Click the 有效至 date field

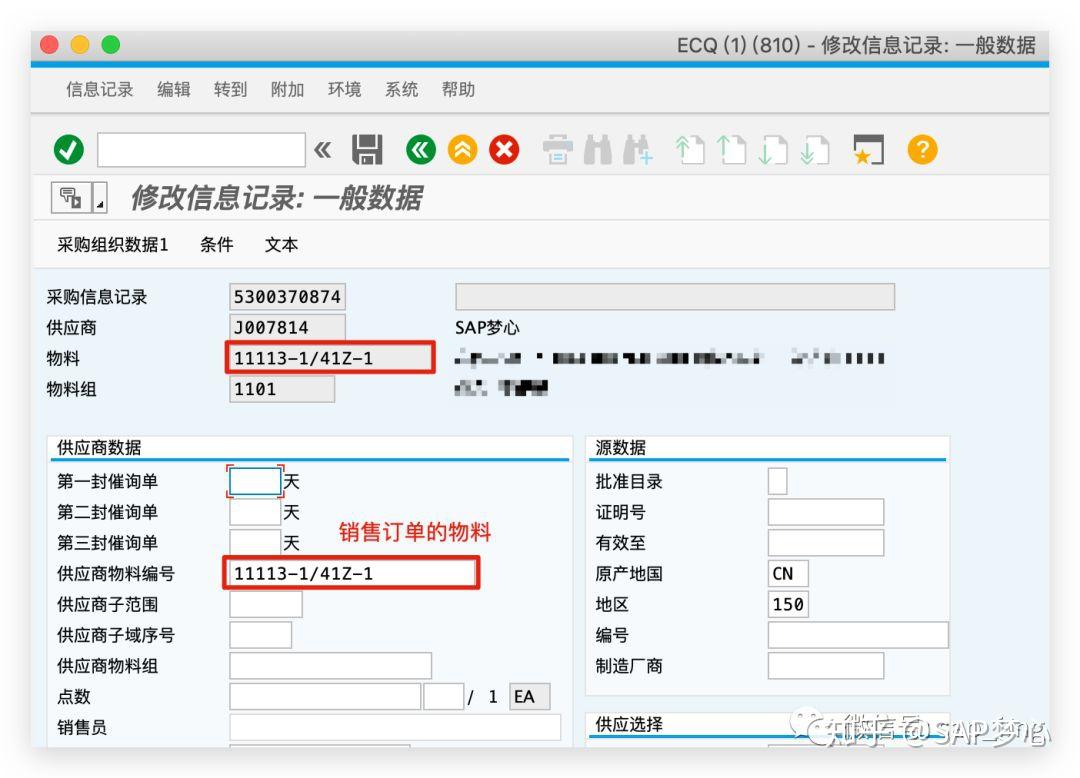(x=826, y=543)
